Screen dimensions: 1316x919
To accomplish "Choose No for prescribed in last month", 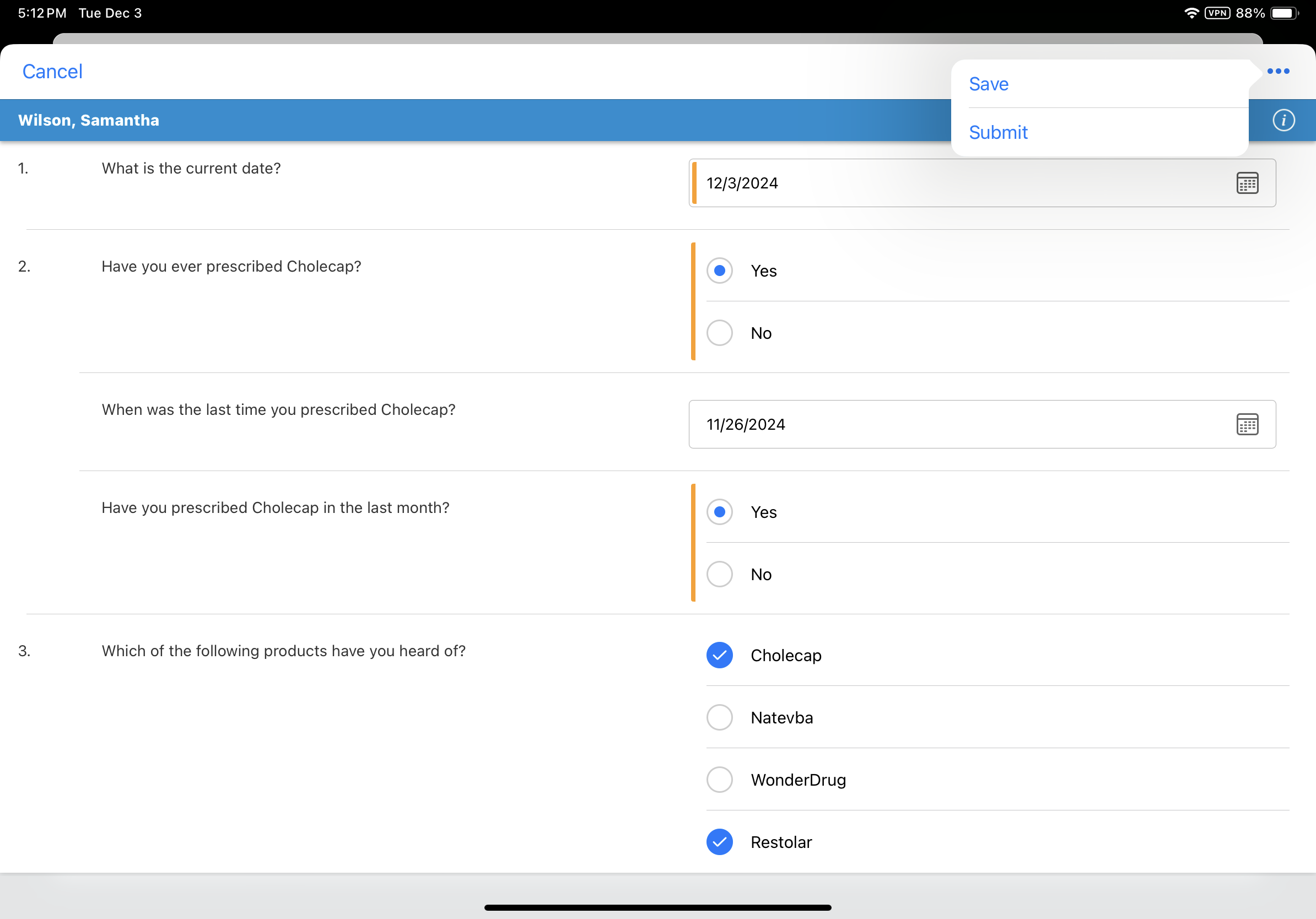I will [719, 574].
